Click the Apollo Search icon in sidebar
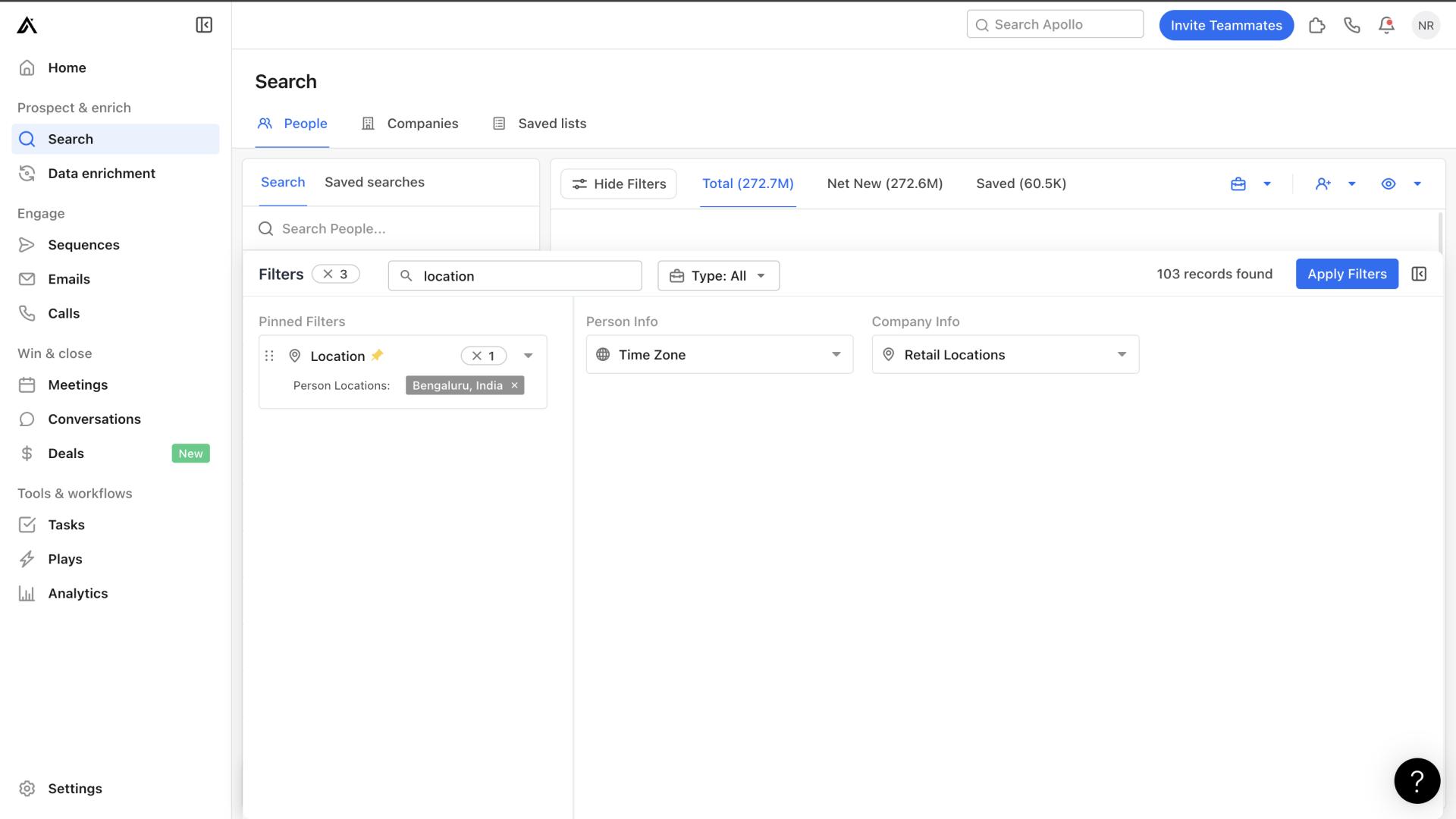This screenshot has height=819, width=1456. [28, 138]
